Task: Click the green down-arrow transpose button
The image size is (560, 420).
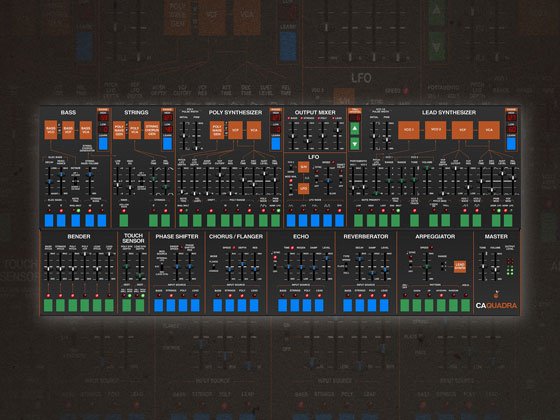Action: [354, 144]
